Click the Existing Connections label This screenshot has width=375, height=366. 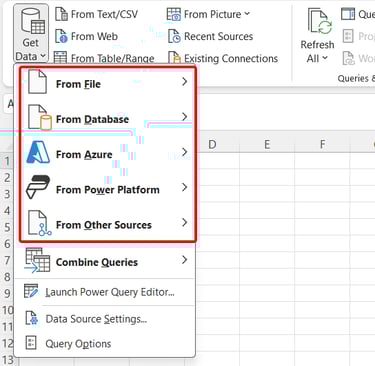(x=231, y=58)
